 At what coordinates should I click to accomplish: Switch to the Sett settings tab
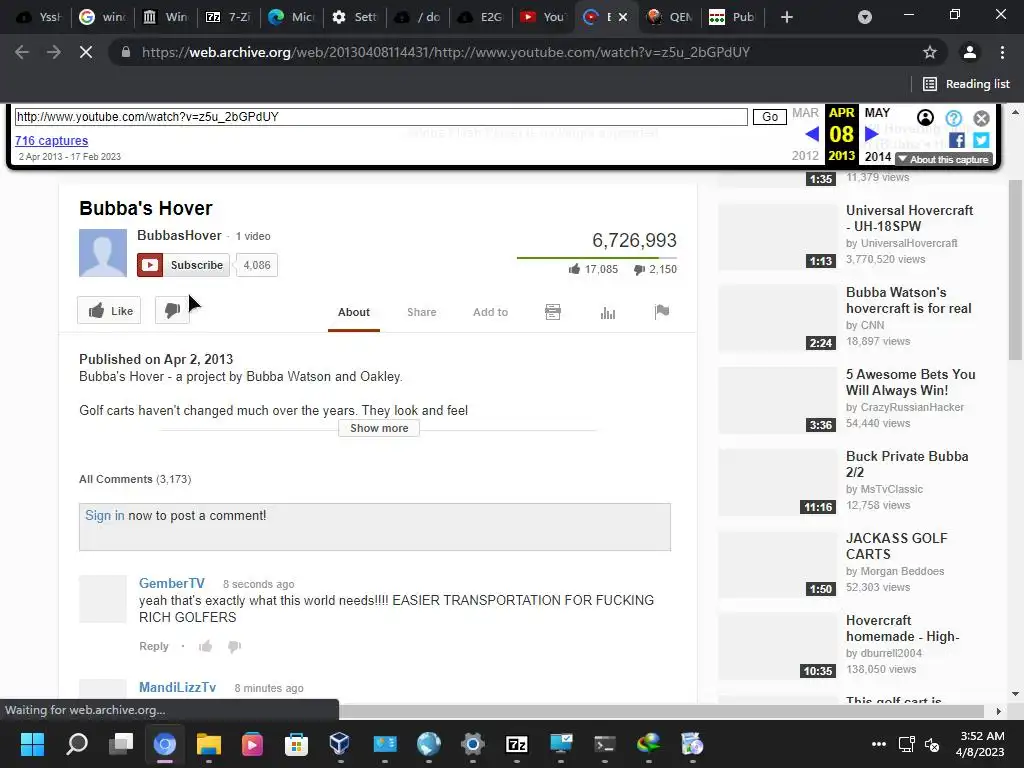pyautogui.click(x=355, y=17)
